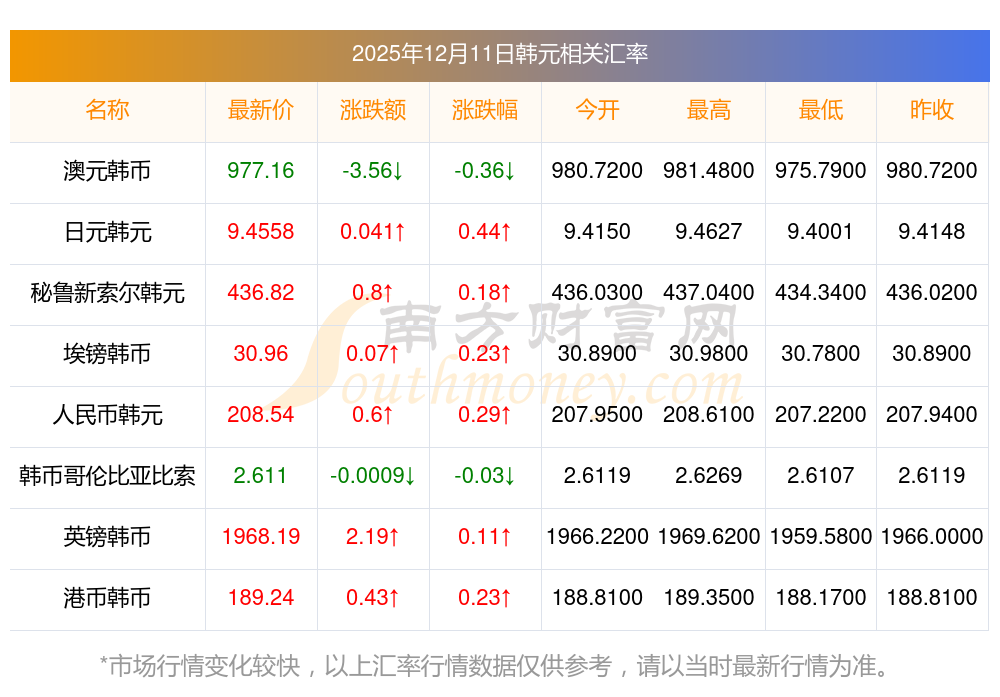Select the low value 30.7800

tap(821, 353)
